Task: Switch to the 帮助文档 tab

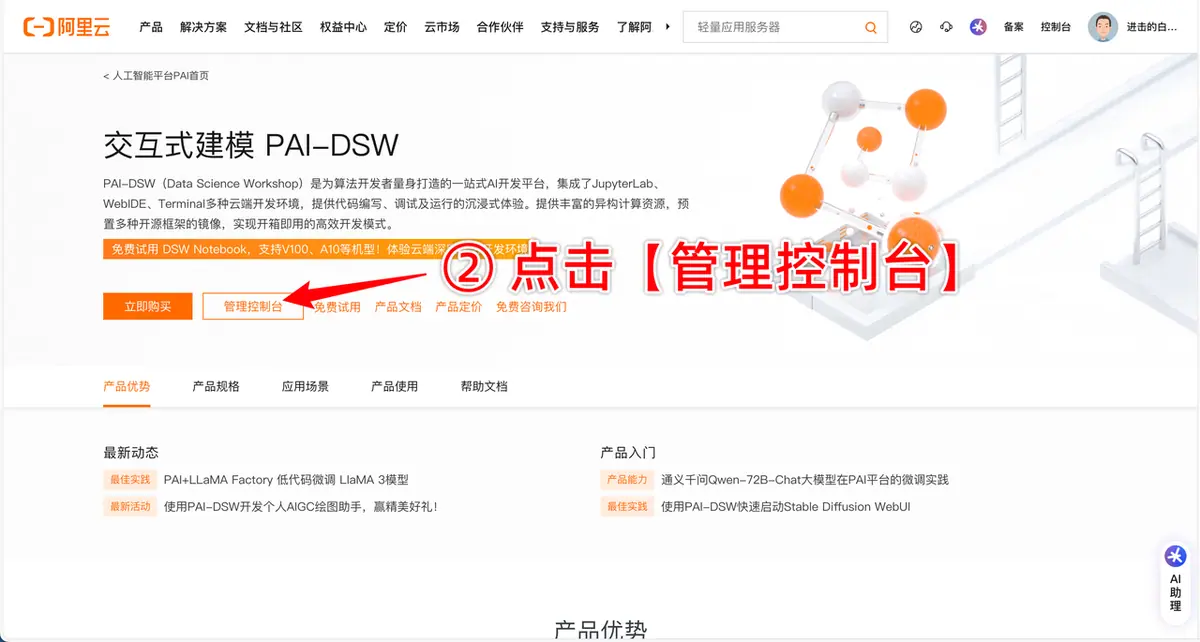Action: click(x=484, y=386)
